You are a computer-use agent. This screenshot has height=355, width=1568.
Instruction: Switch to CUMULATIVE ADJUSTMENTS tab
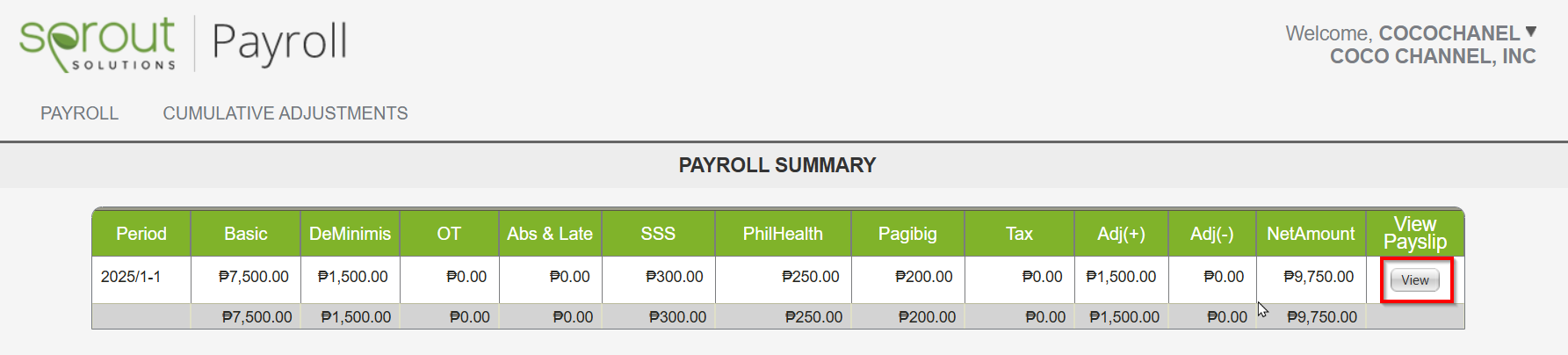(285, 113)
